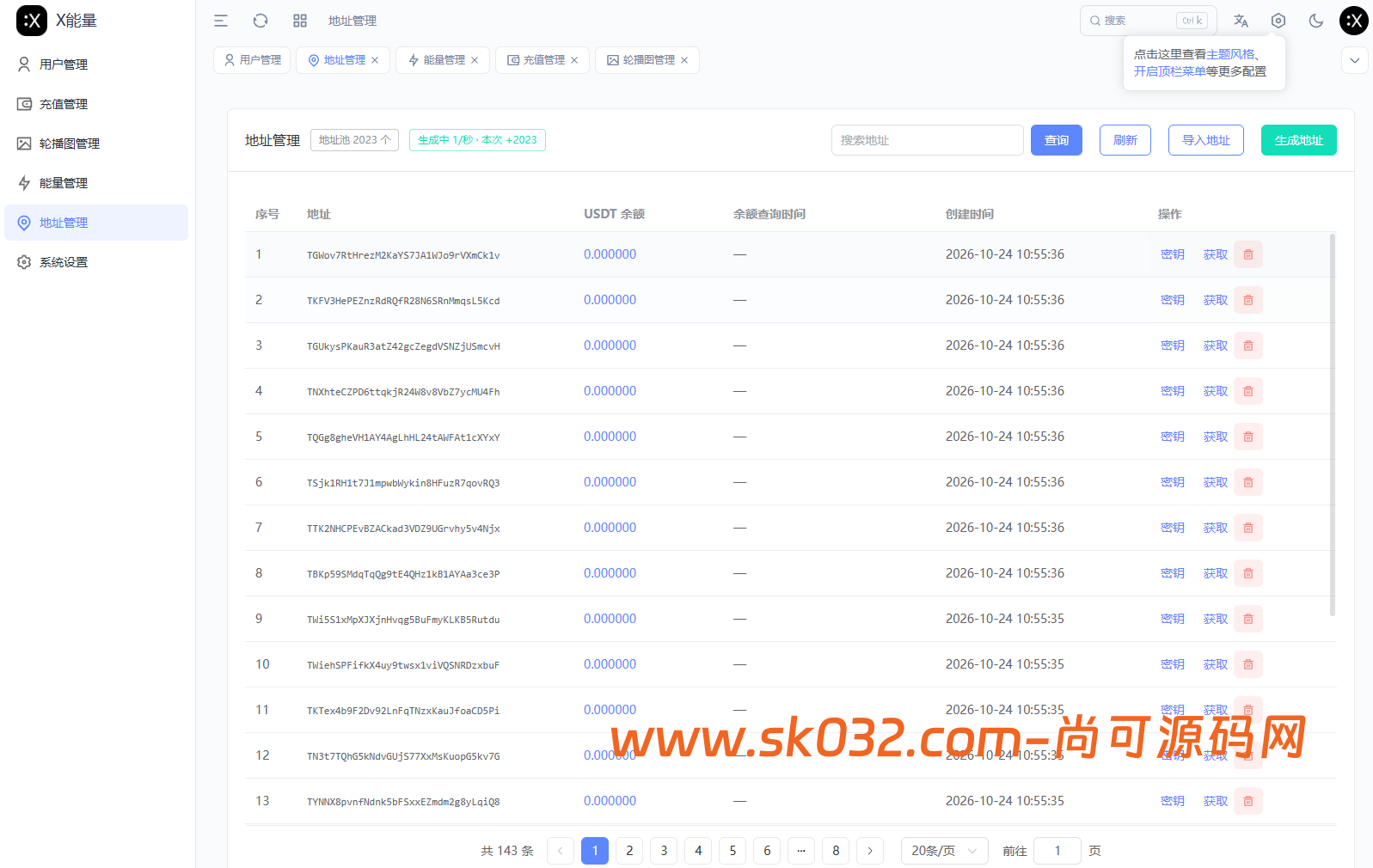Click the 搜索地址 input field
This screenshot has width=1373, height=868.
(928, 140)
